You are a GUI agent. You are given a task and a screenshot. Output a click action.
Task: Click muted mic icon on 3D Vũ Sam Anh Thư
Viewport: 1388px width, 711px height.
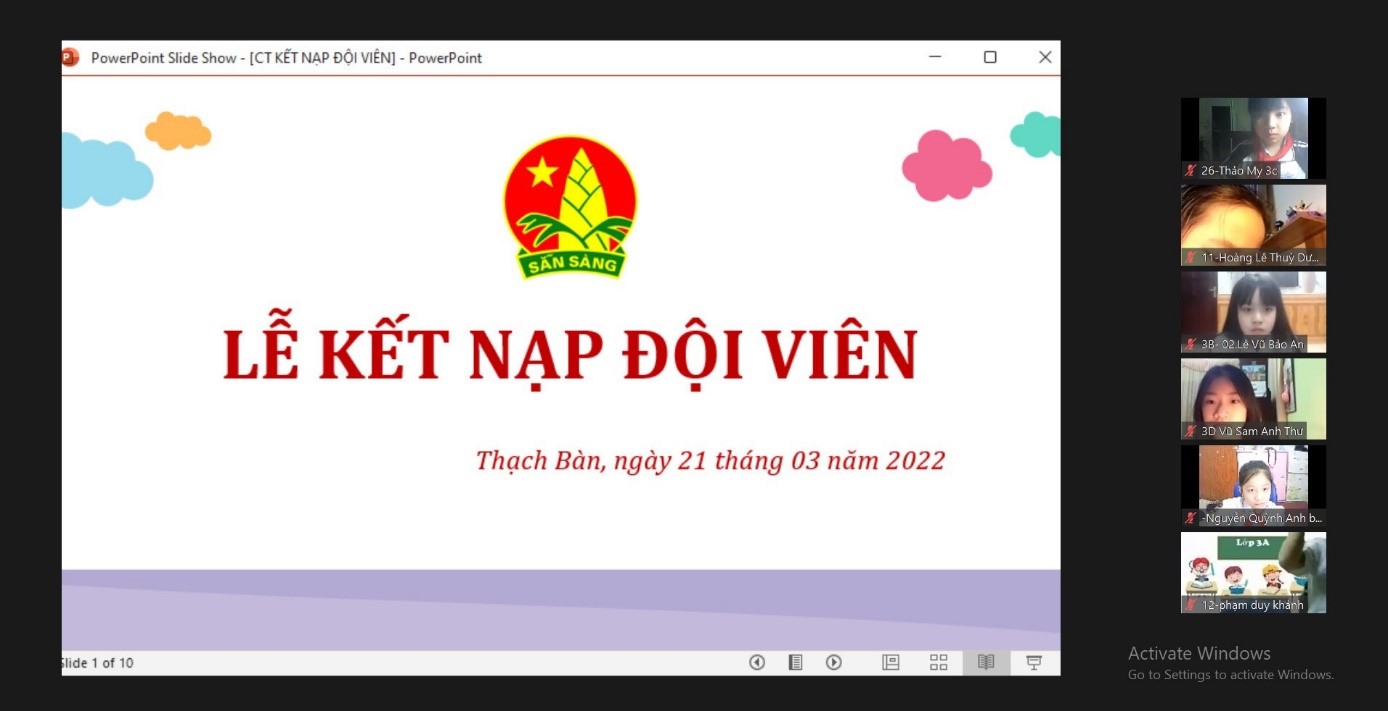point(1190,431)
